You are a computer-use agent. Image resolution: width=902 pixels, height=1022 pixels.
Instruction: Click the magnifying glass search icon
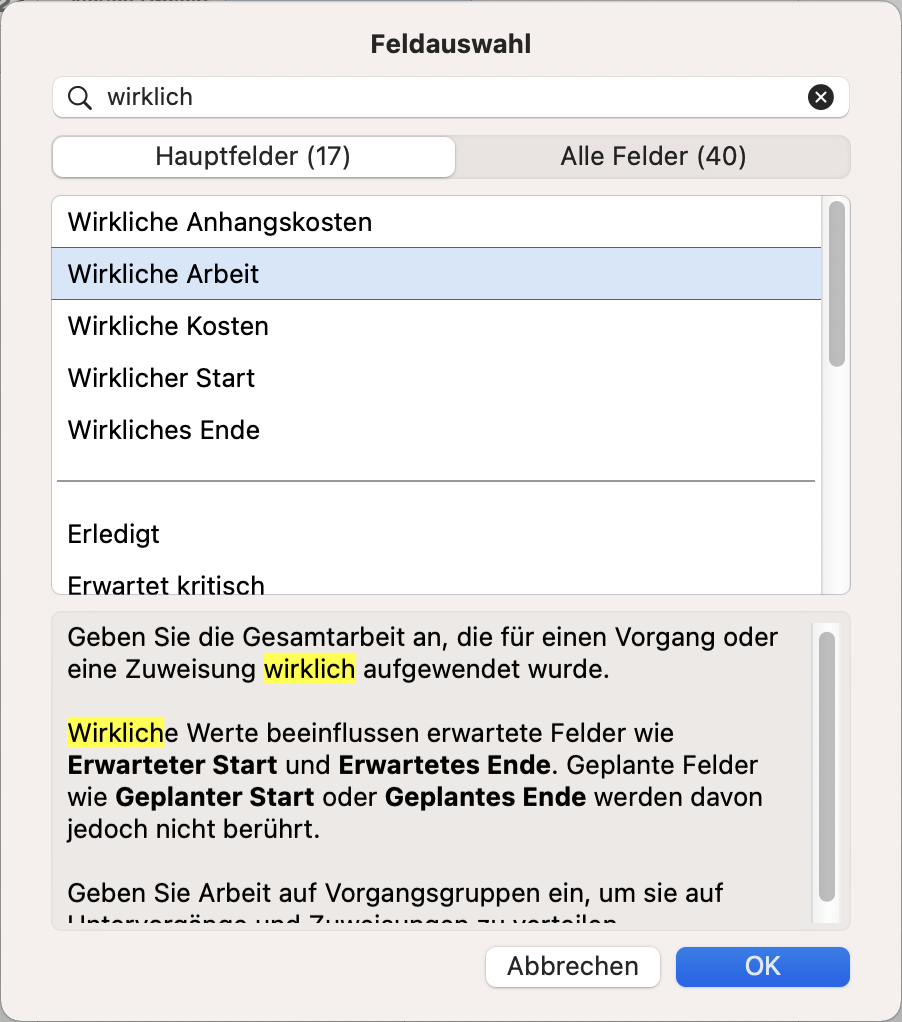pos(80,97)
